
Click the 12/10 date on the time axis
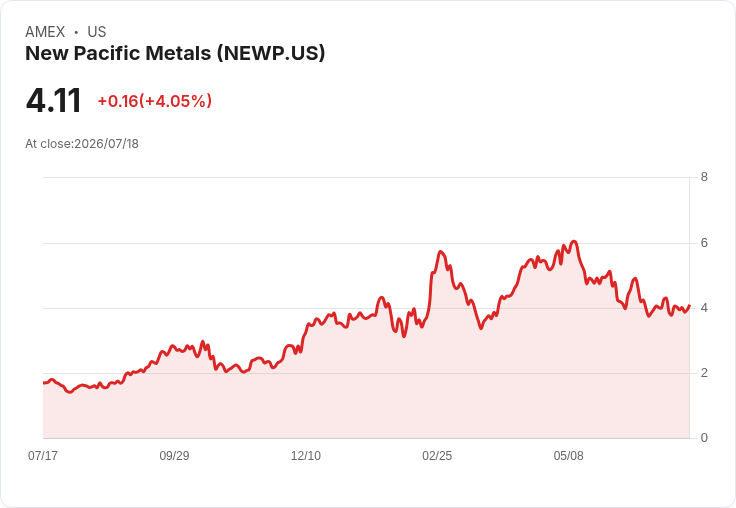coord(306,455)
